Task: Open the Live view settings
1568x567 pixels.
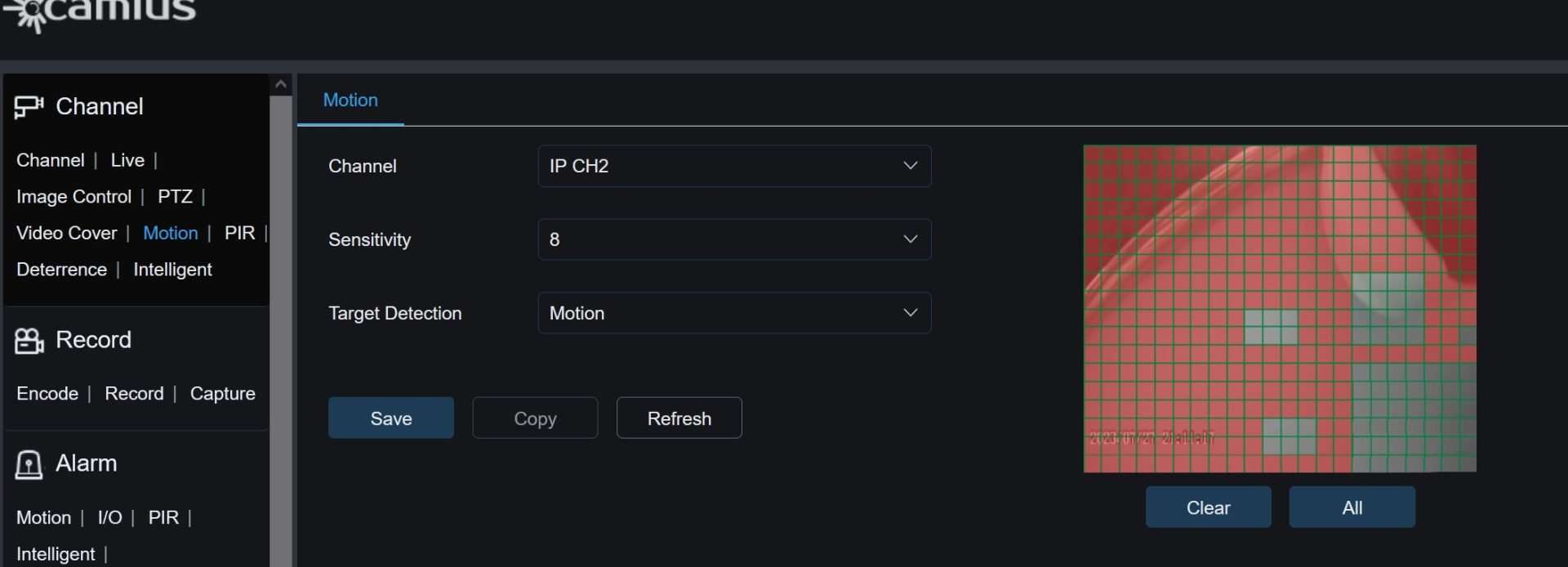Action: [127, 160]
